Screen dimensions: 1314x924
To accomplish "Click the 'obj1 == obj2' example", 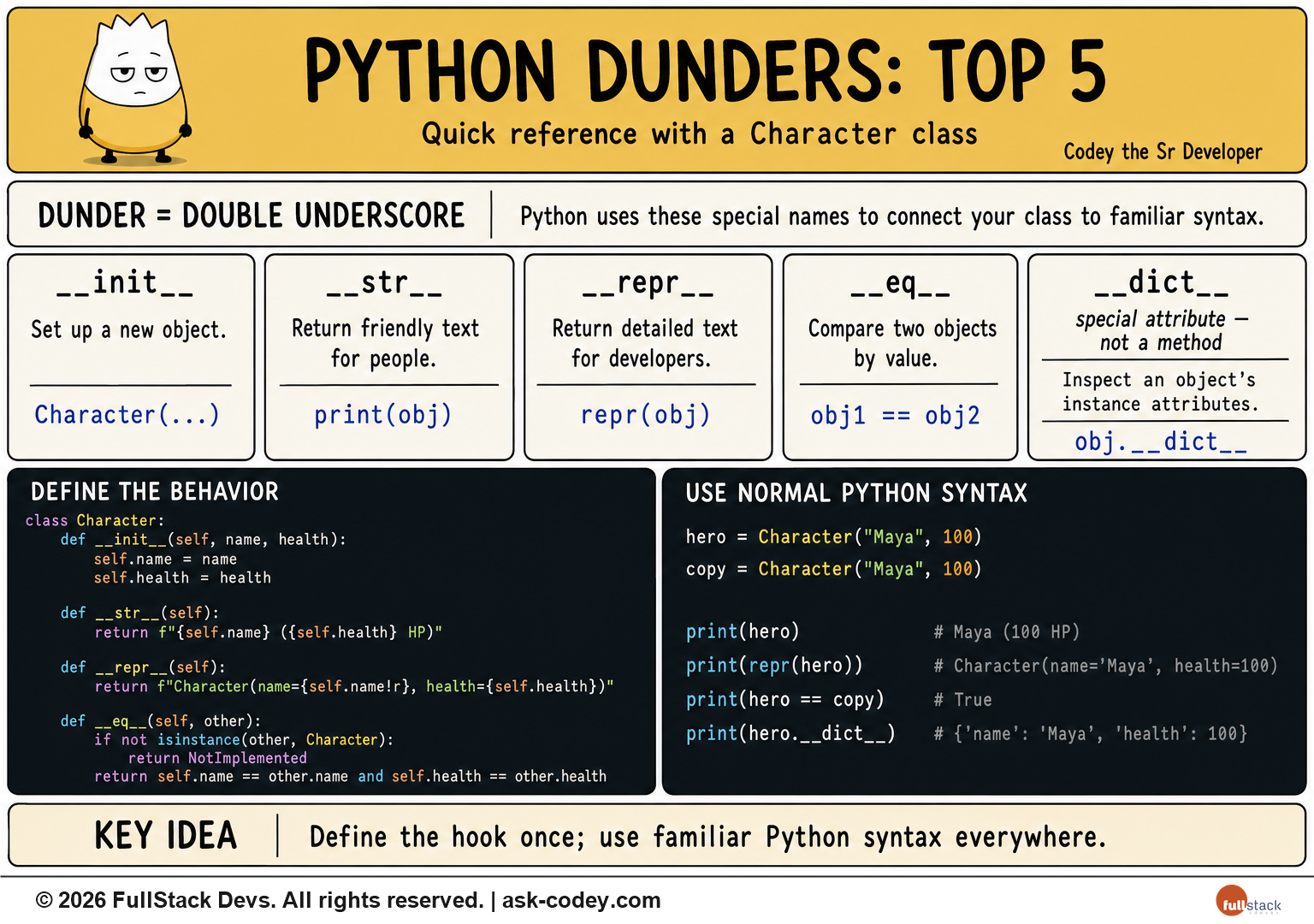I will pos(895,416).
